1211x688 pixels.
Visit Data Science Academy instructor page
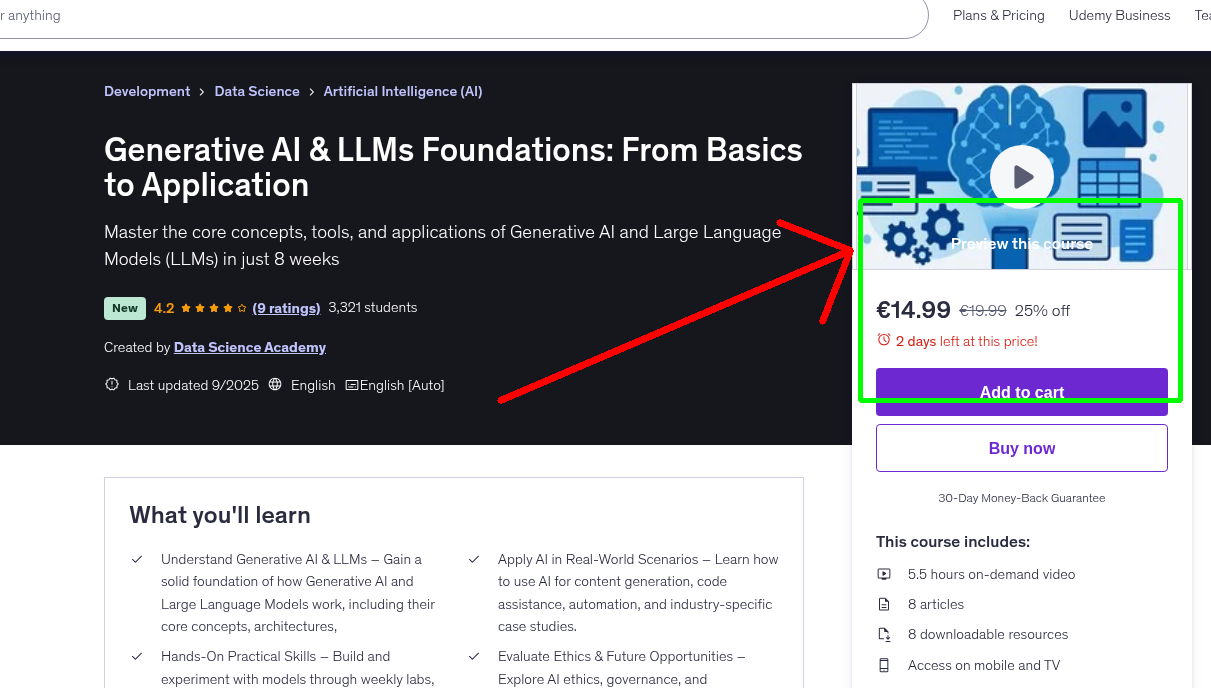249,347
